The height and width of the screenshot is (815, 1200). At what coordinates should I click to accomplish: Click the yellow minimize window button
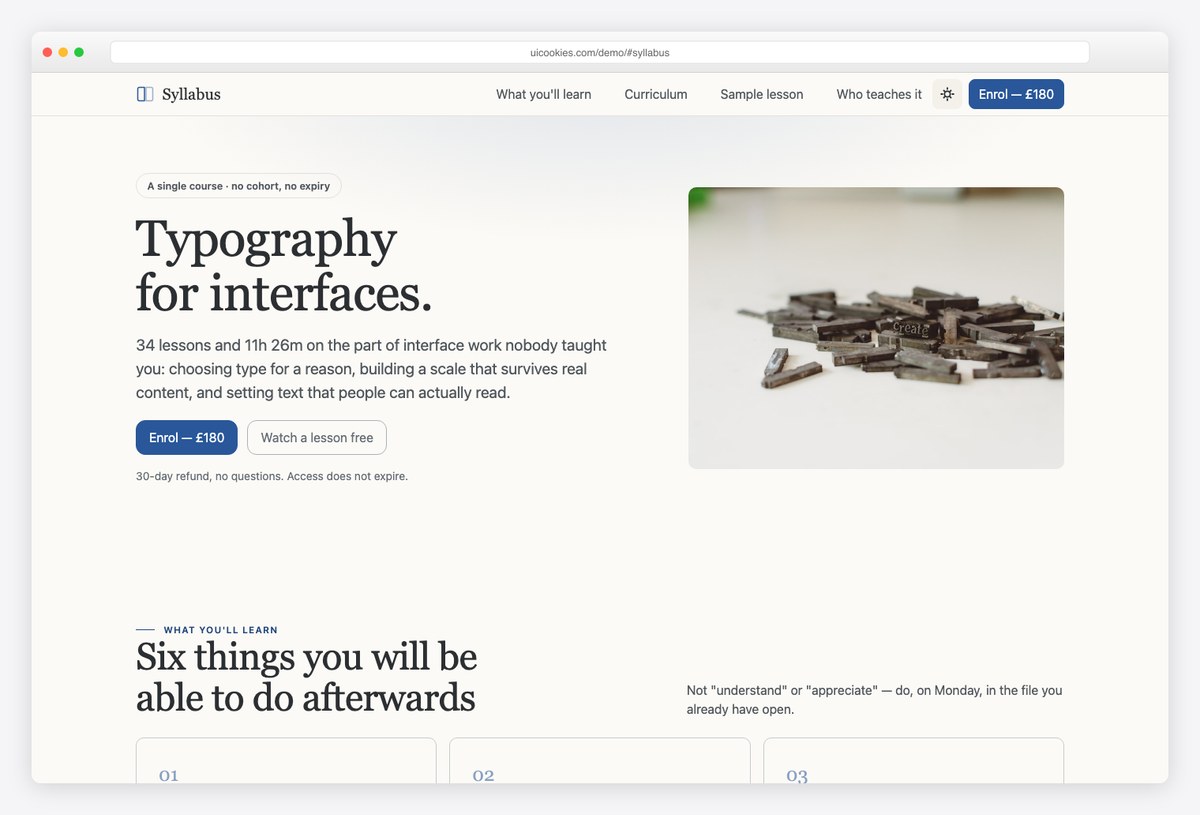tap(63, 52)
